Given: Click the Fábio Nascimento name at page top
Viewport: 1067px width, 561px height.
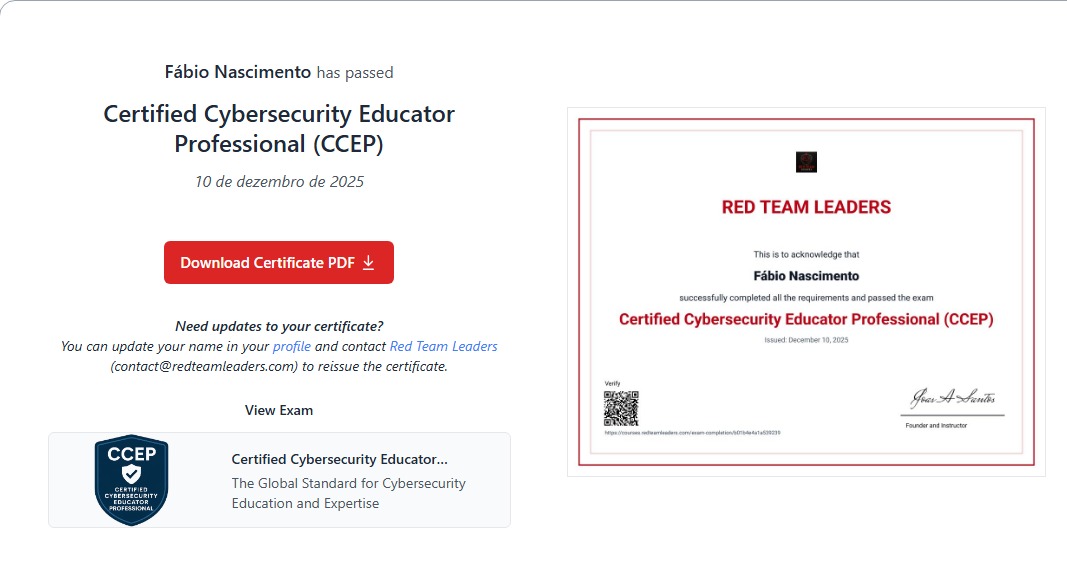Looking at the screenshot, I should (x=238, y=72).
